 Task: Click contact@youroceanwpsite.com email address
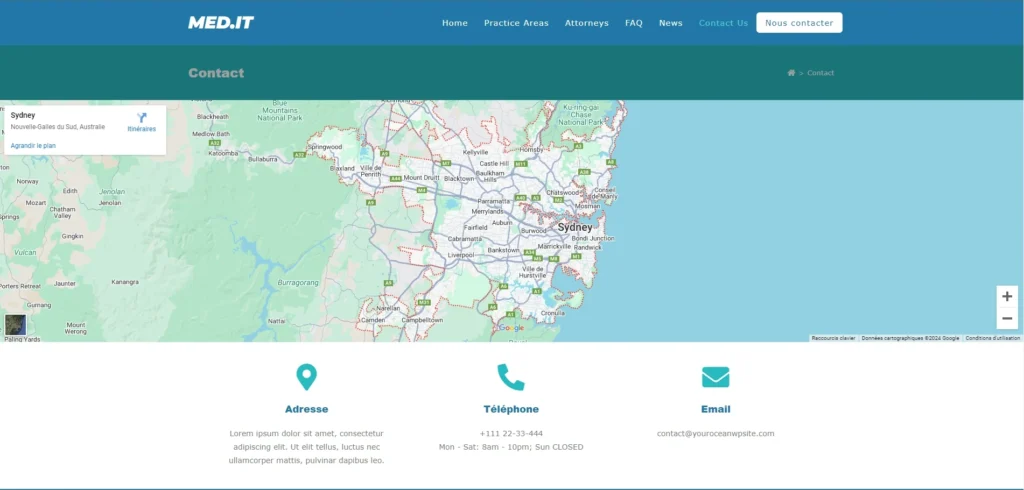pos(716,434)
